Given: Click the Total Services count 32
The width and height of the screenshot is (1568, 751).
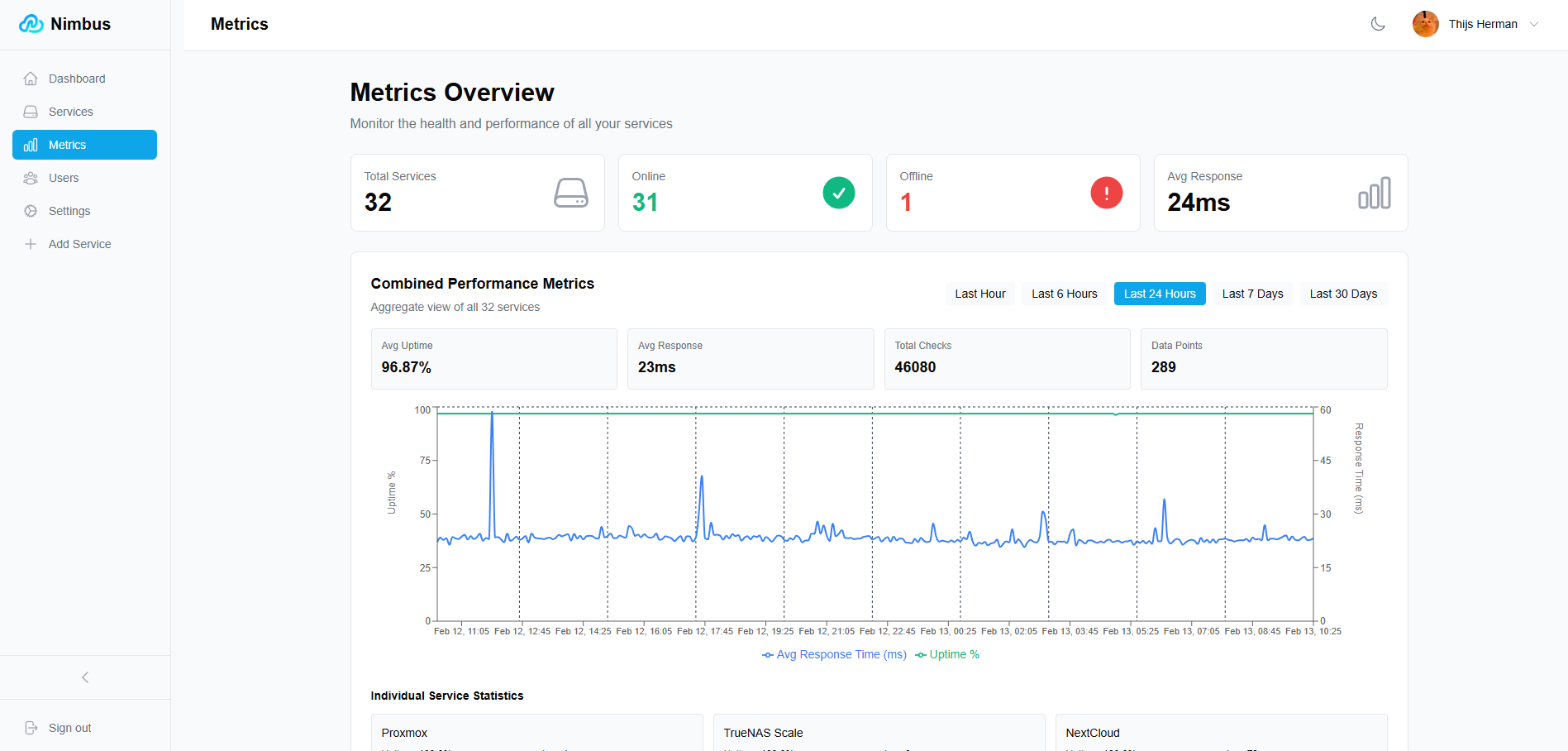Looking at the screenshot, I should pyautogui.click(x=378, y=203).
